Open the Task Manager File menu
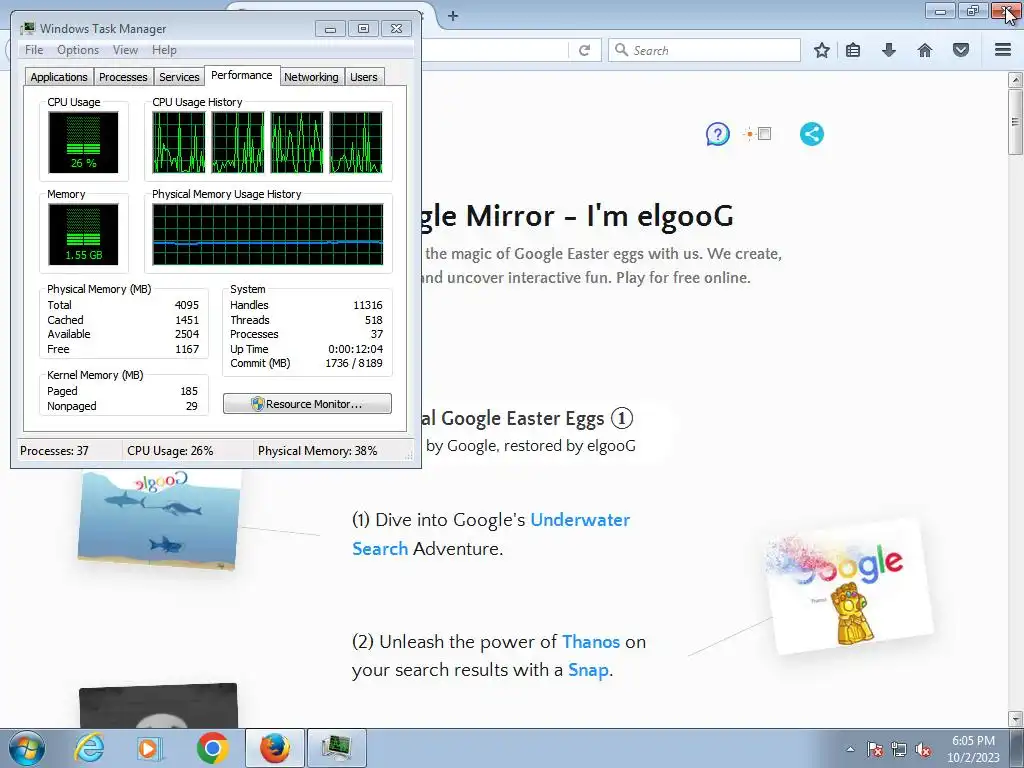This screenshot has width=1024, height=768. point(34,50)
